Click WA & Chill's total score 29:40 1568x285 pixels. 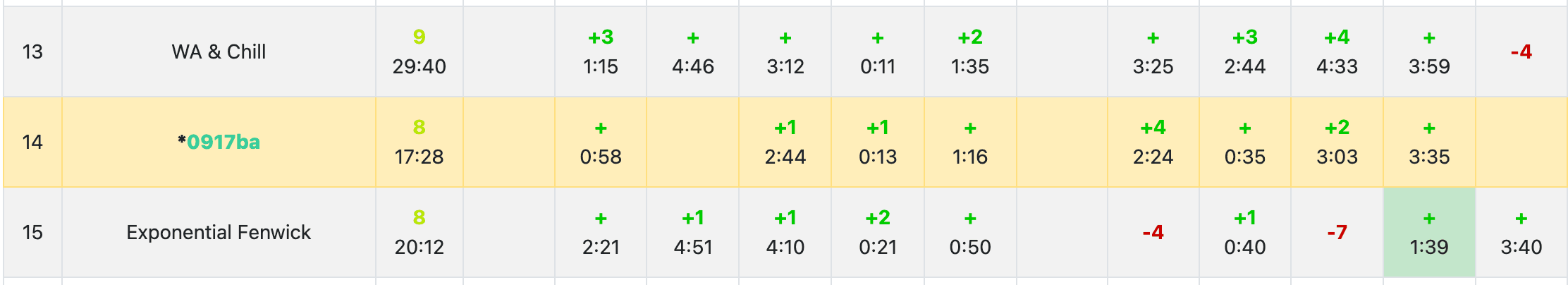(419, 51)
